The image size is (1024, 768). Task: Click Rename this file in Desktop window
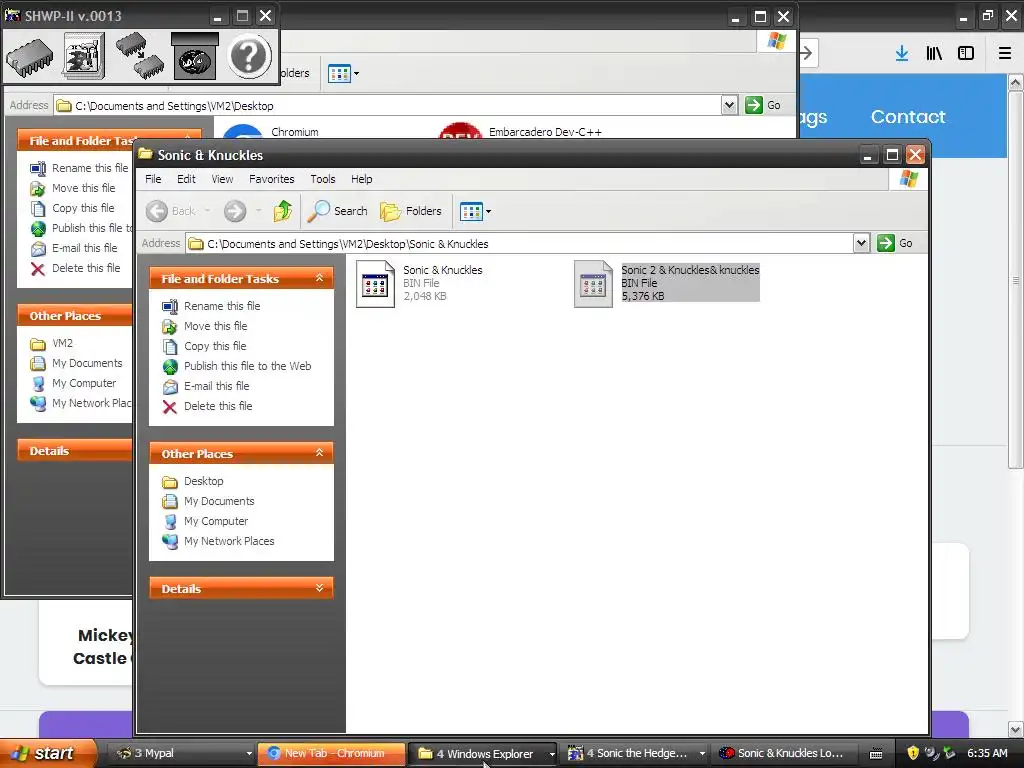coord(79,168)
